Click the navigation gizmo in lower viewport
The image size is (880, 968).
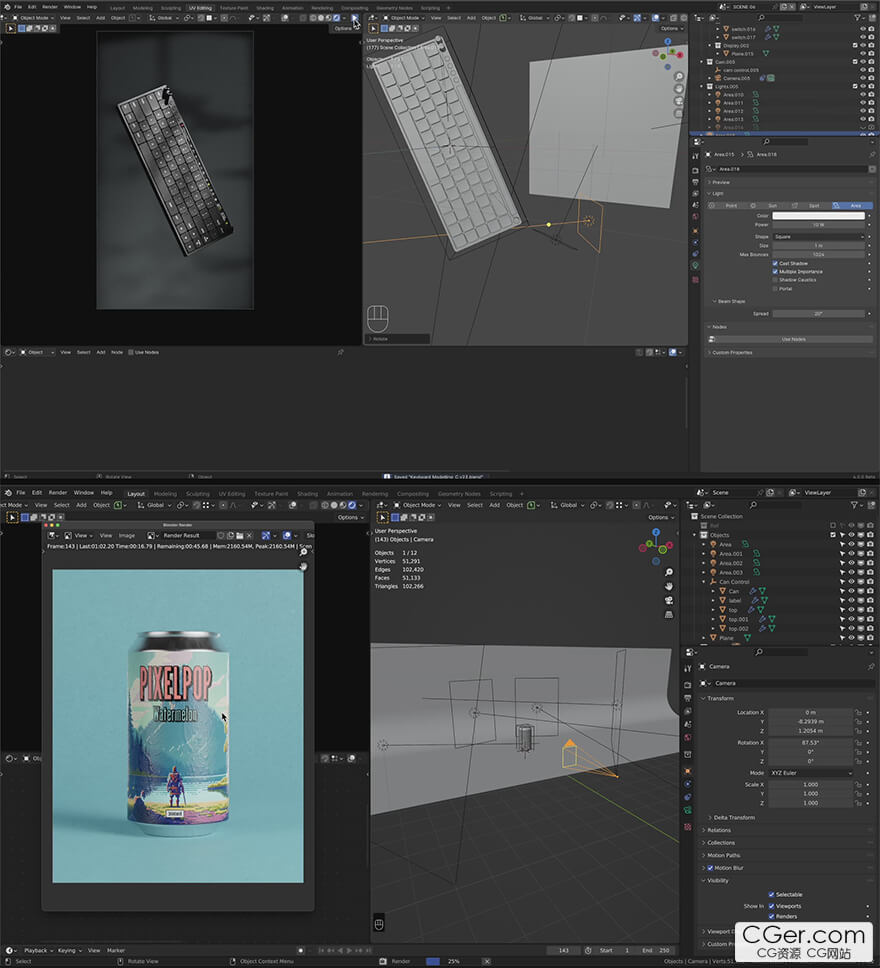tap(656, 547)
